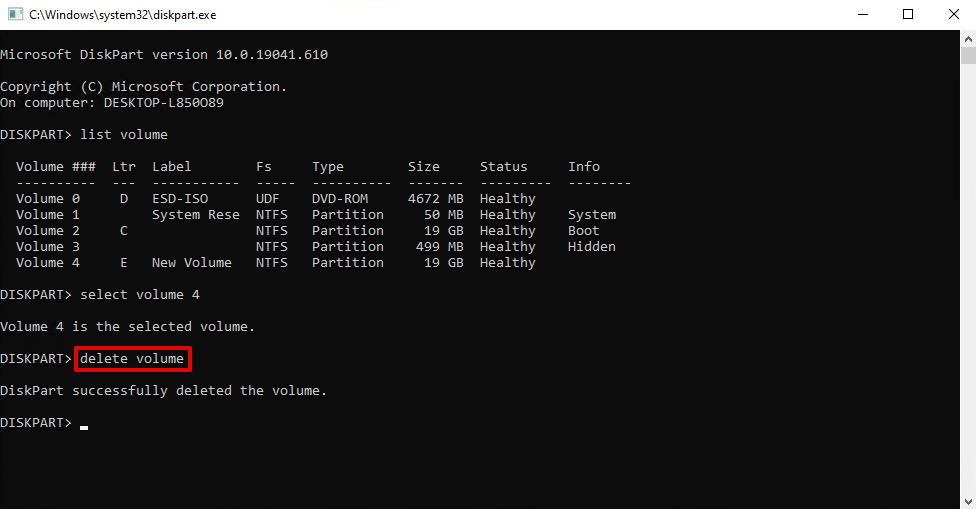Click 'Volume 4' in the volume list
The width and height of the screenshot is (976, 509).
[48, 263]
